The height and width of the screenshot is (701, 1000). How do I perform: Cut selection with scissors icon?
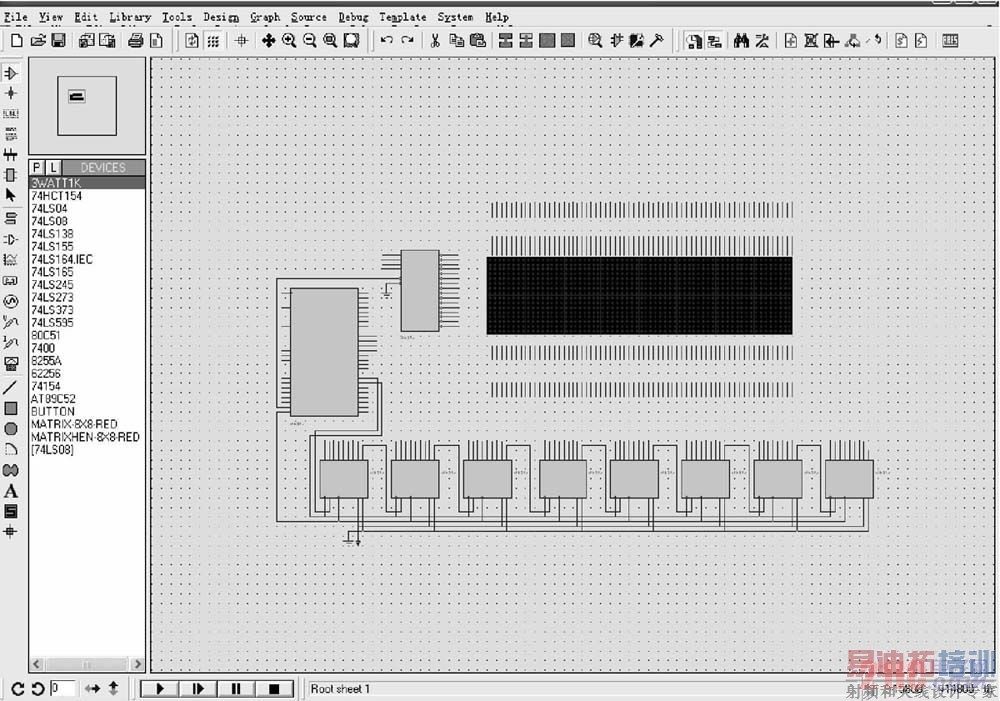click(435, 41)
